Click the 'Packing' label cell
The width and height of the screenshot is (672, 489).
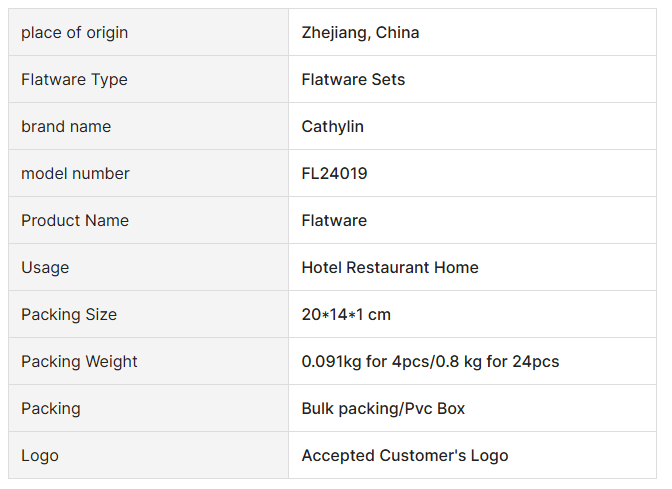51,409
